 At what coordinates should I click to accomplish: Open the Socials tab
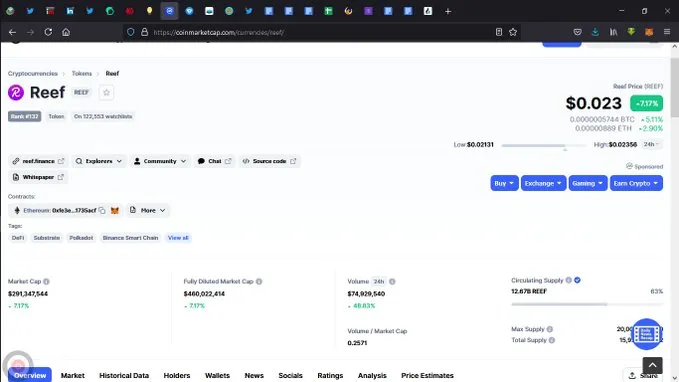[291, 376]
